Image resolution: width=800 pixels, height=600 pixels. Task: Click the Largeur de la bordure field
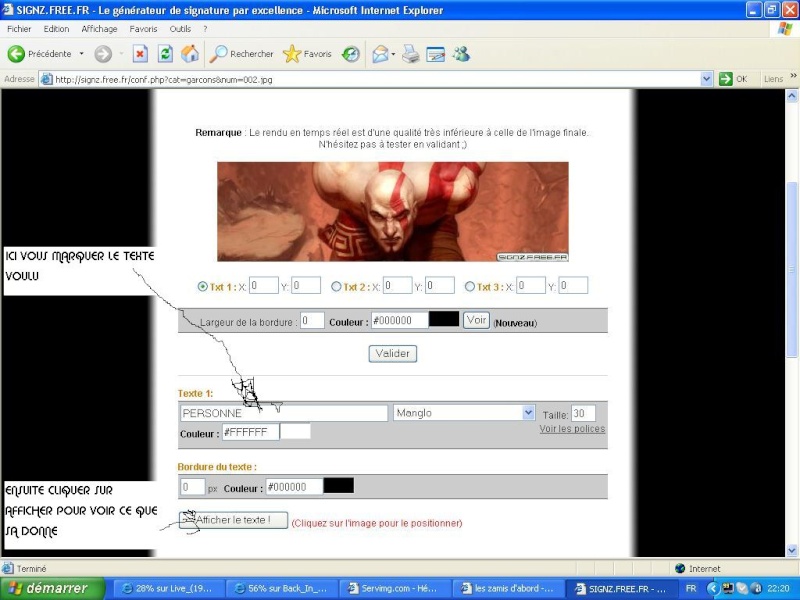pyautogui.click(x=312, y=320)
